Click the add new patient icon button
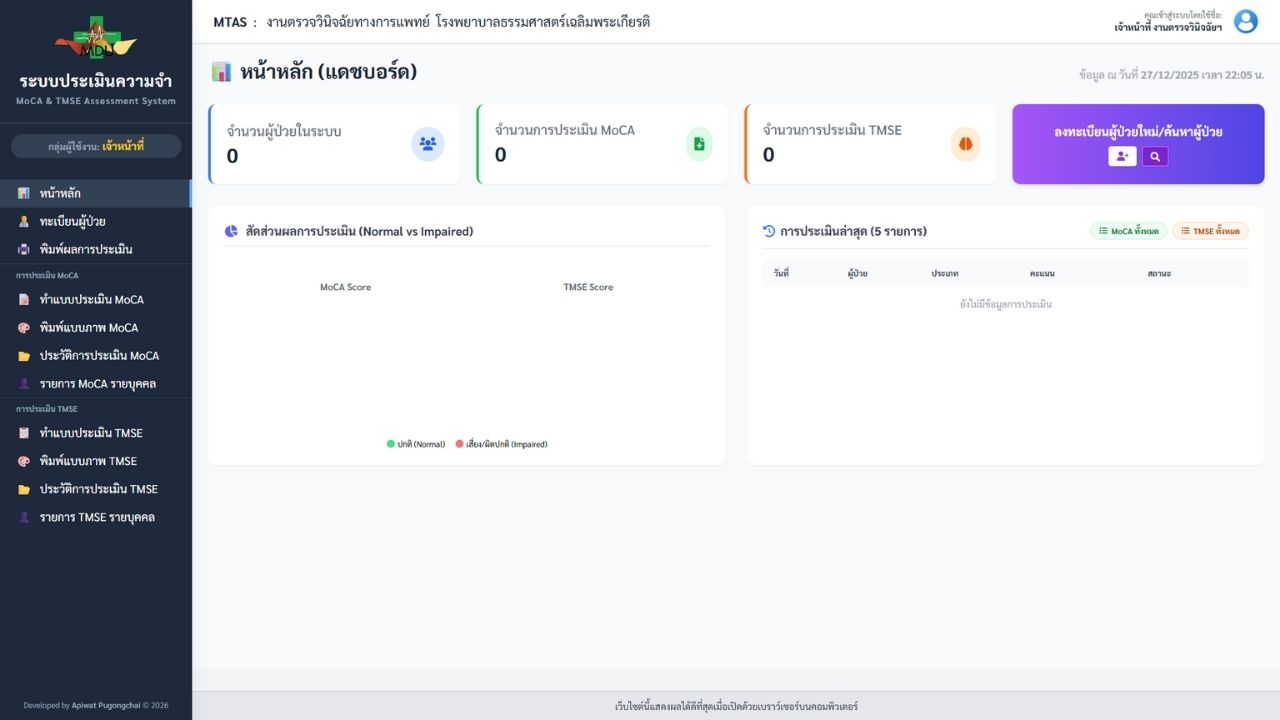Viewport: 1280px width, 720px height. [1122, 157]
